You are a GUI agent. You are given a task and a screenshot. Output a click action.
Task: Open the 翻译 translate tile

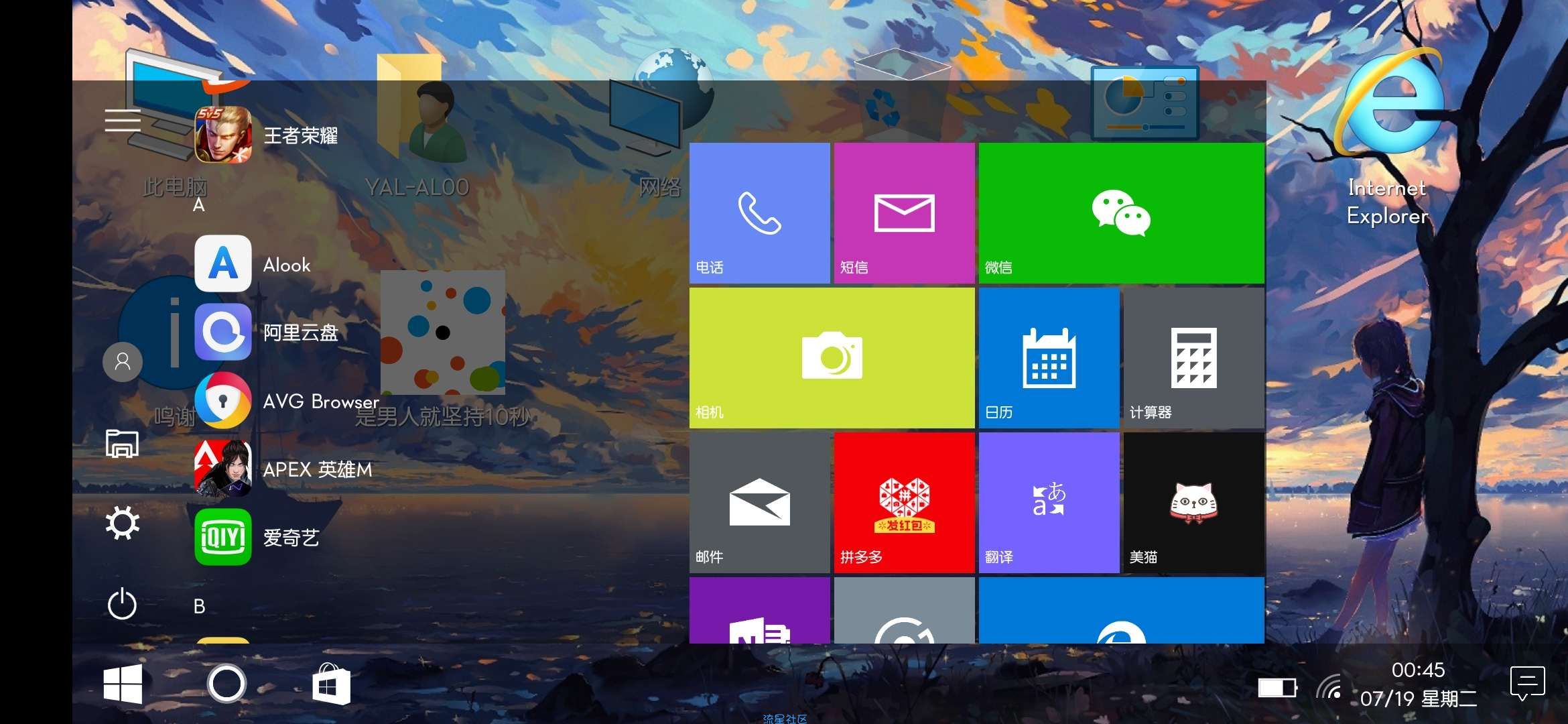click(1049, 503)
